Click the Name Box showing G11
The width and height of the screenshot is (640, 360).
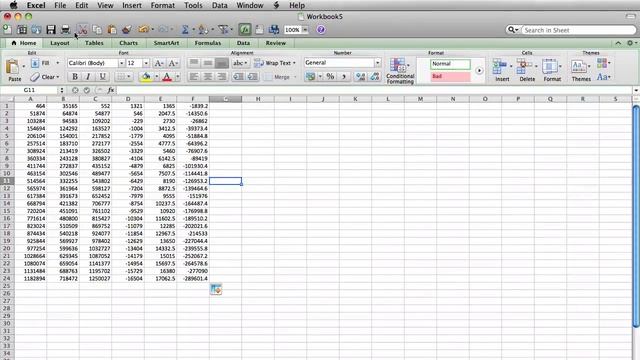29,90
